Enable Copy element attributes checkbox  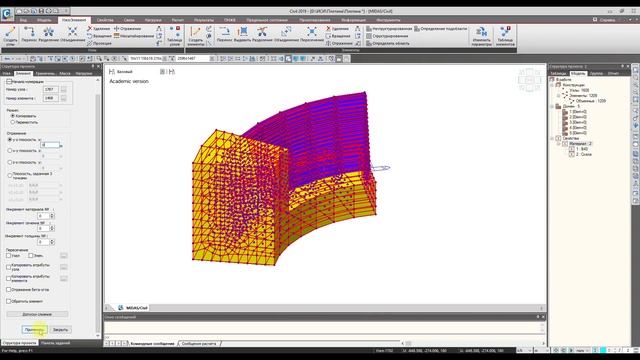coord(9,278)
